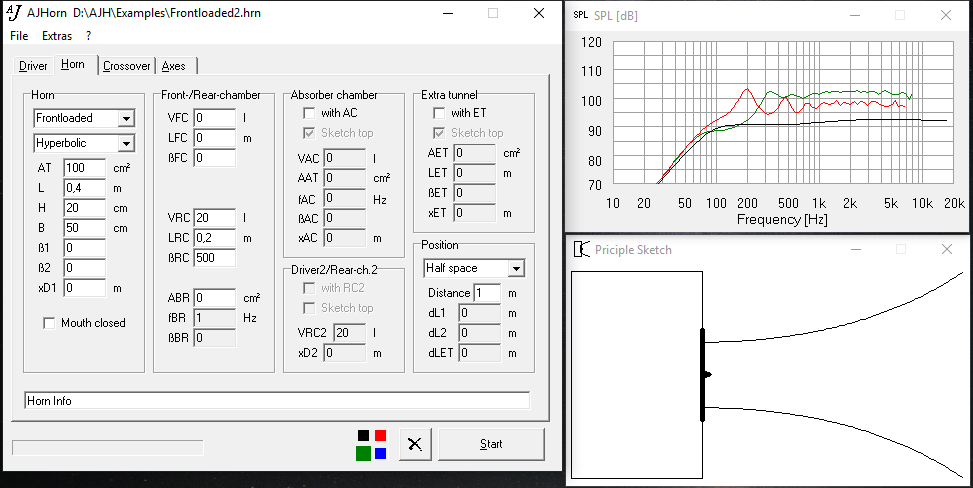Viewport: 973px width, 488px height.
Task: Click the LFC input field
Action: (x=215, y=138)
